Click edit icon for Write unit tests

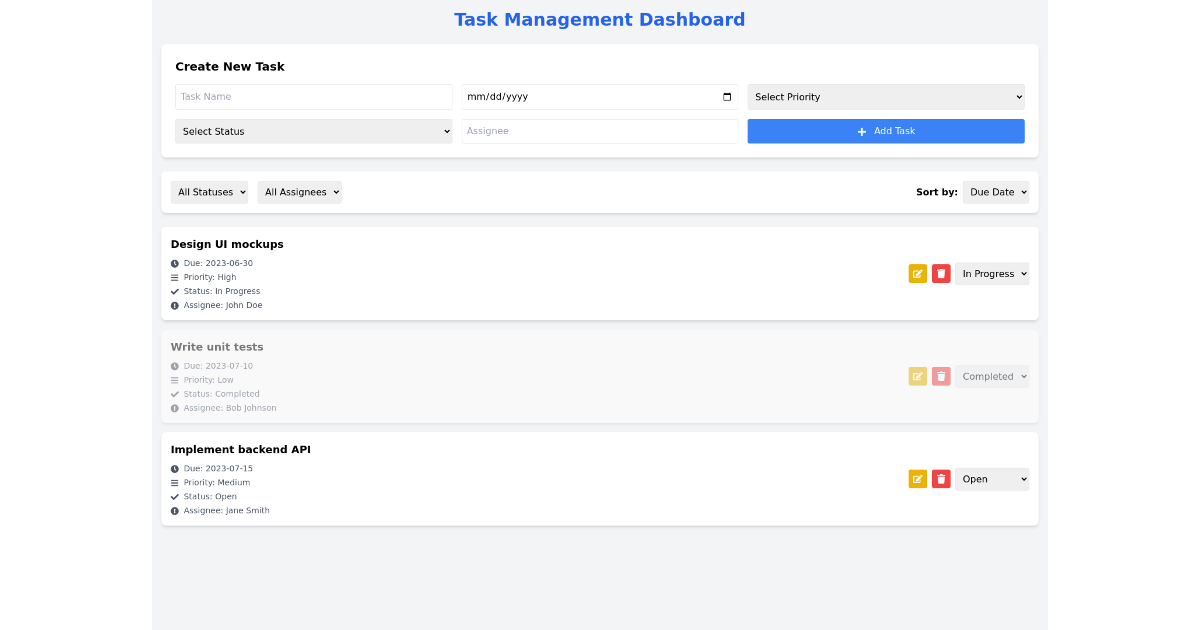coord(917,377)
